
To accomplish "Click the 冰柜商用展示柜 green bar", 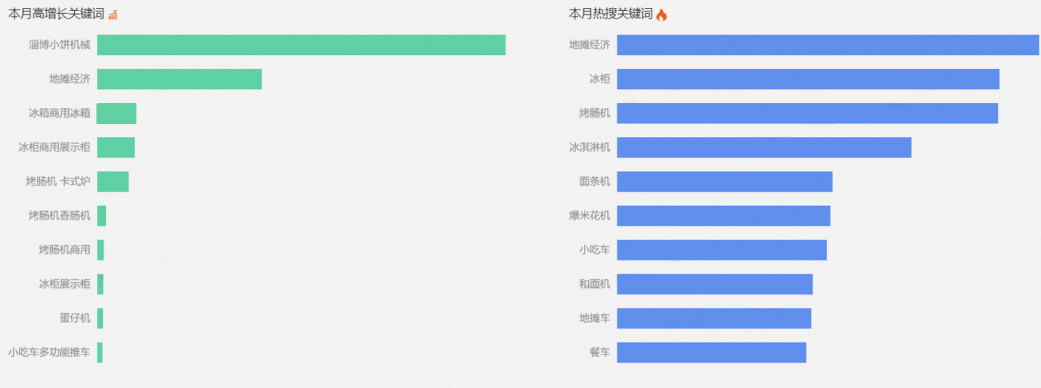I will 116,147.
